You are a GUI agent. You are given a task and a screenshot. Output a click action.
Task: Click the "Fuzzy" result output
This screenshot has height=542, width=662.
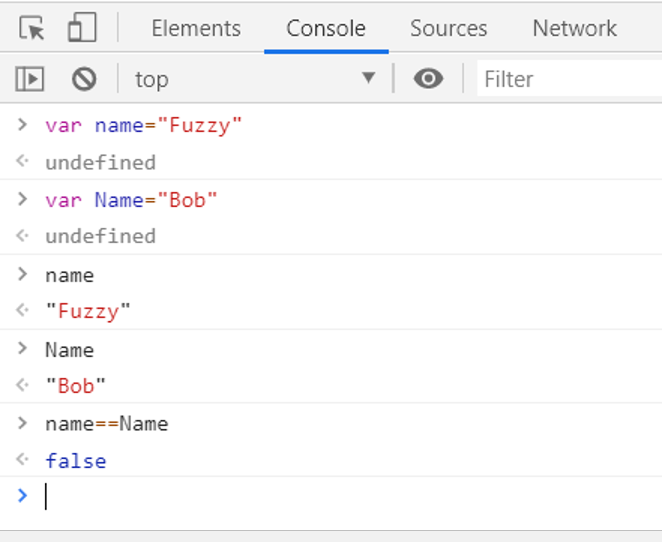click(88, 312)
